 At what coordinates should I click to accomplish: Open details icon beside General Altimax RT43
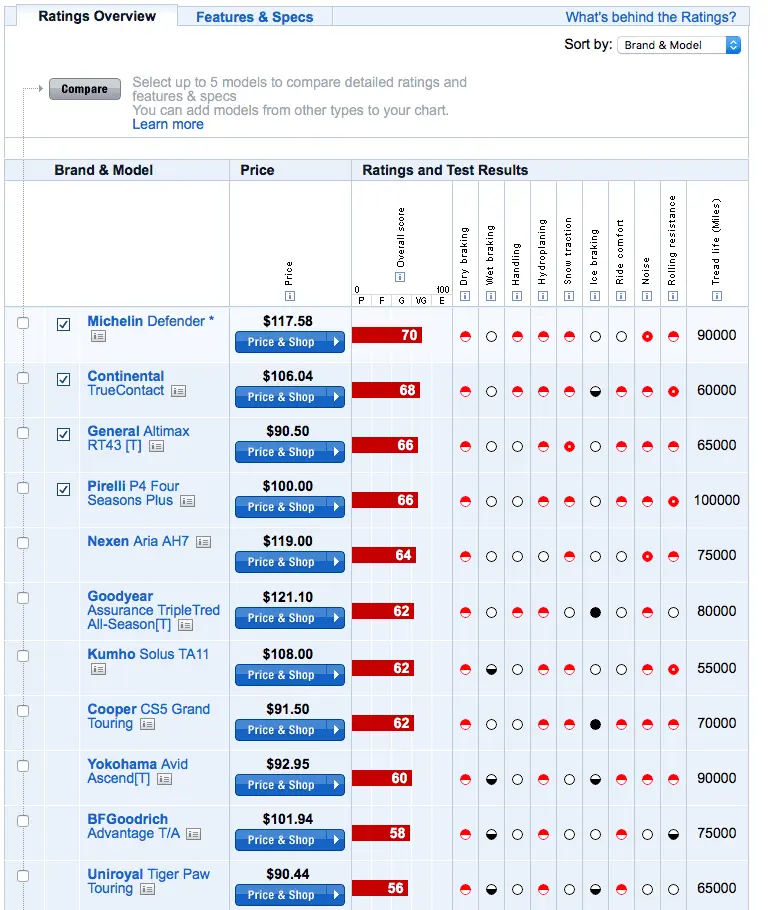point(156,446)
